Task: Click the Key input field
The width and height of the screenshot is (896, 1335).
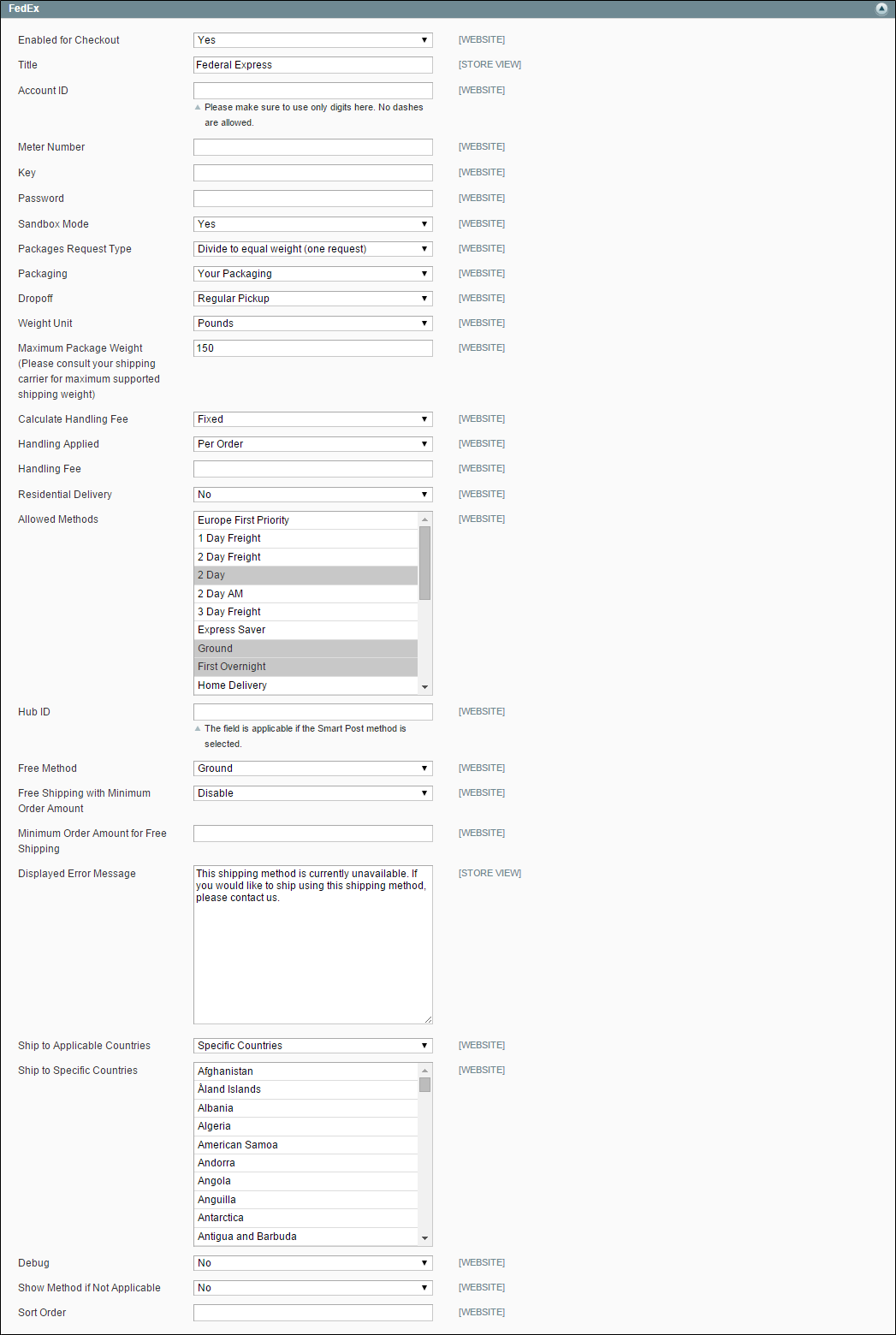Action: coord(313,173)
